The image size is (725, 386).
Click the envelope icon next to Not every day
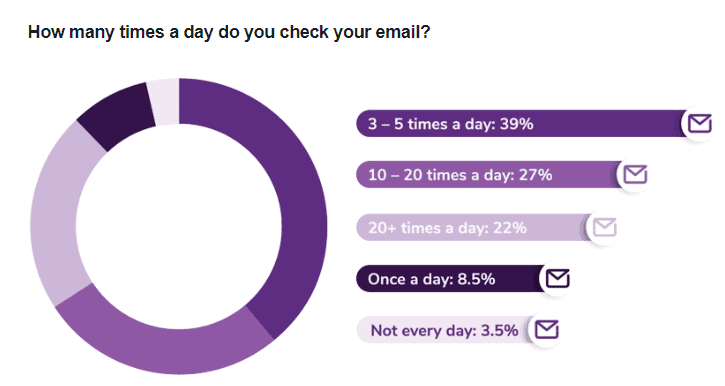[547, 330]
